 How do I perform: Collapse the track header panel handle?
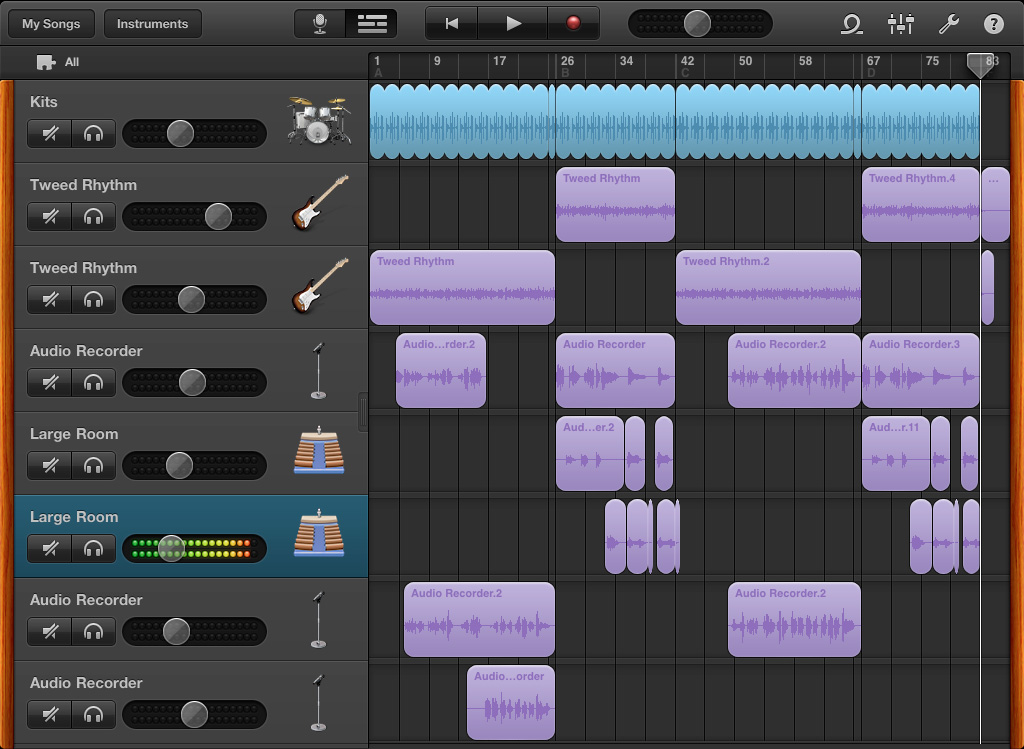click(x=362, y=412)
